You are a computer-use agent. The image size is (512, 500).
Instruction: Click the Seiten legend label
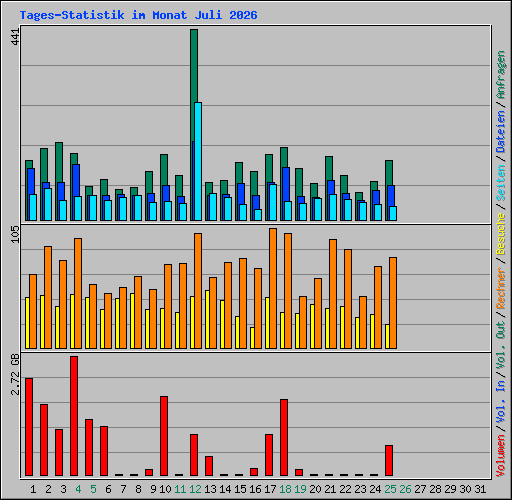pyautogui.click(x=501, y=183)
